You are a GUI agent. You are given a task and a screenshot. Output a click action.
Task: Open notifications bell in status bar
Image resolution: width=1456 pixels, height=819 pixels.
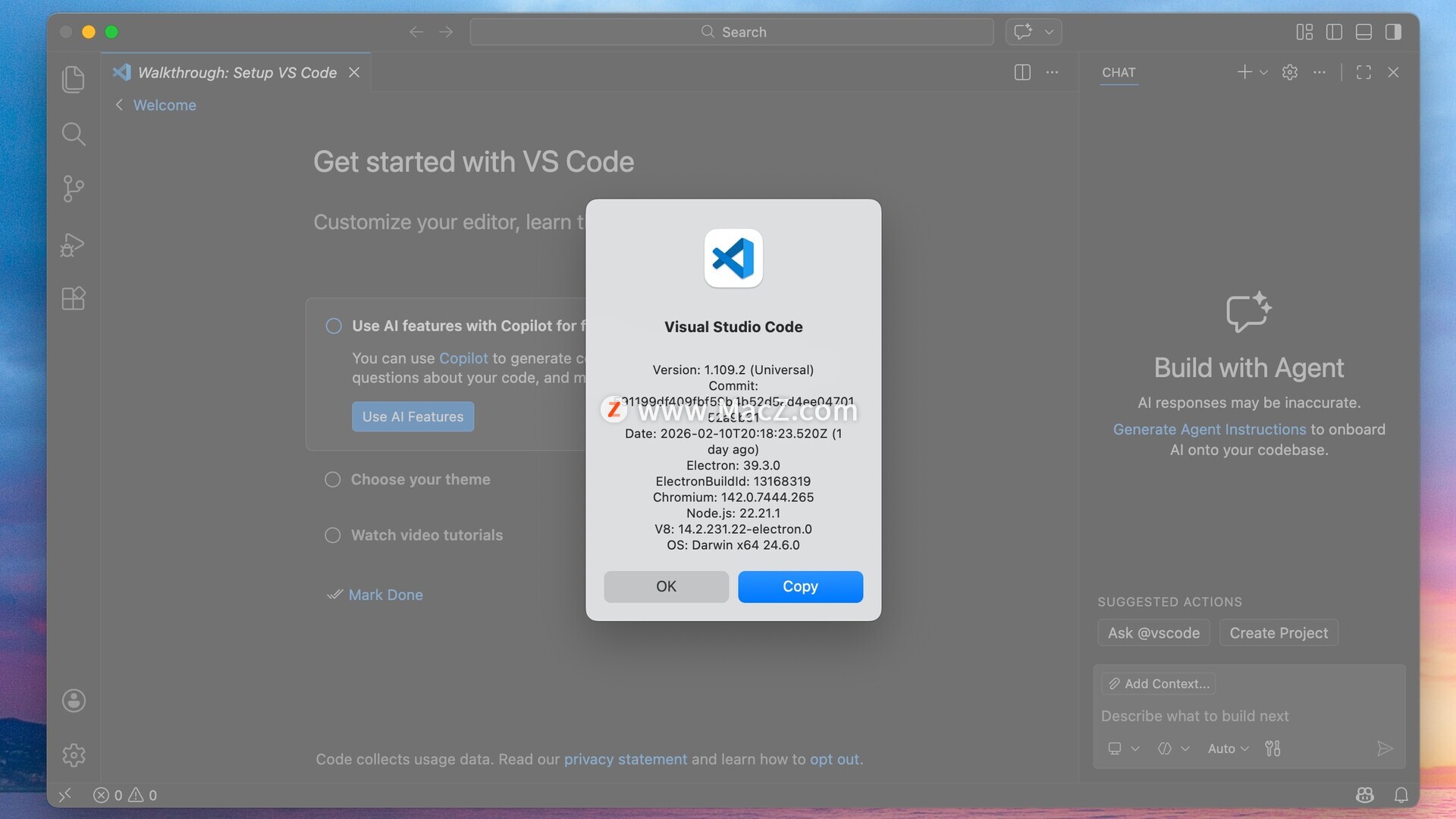[x=1401, y=795]
